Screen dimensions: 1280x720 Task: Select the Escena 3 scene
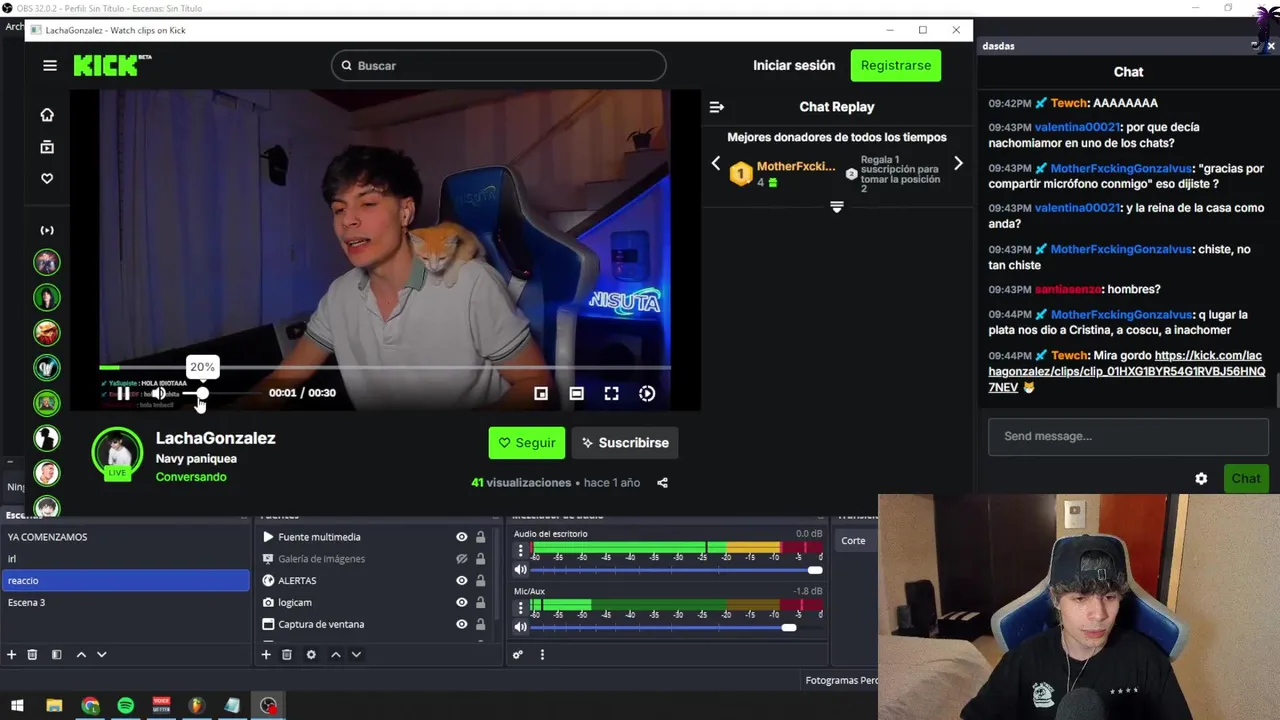(x=125, y=603)
